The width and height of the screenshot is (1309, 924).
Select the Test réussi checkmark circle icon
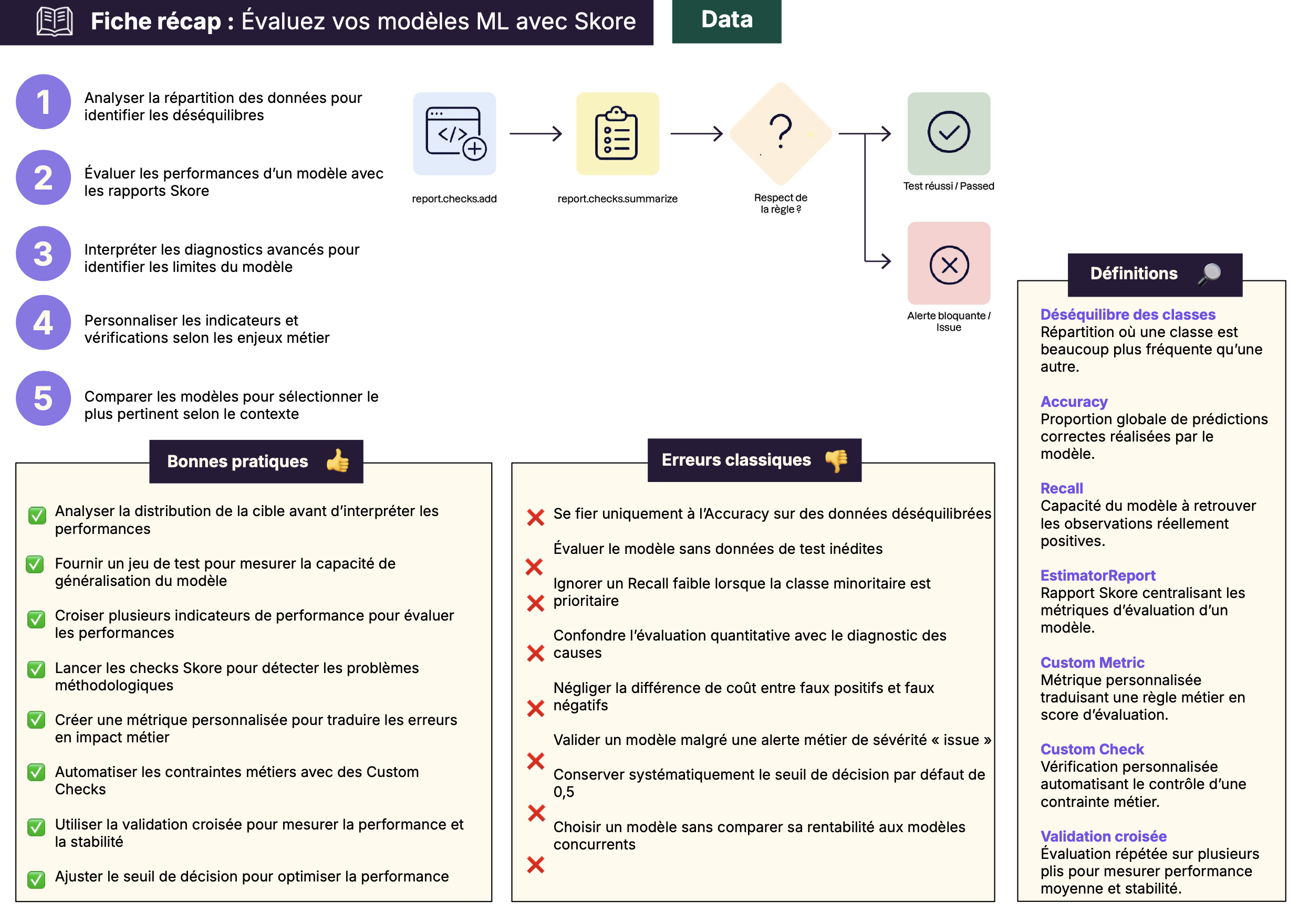point(949,133)
